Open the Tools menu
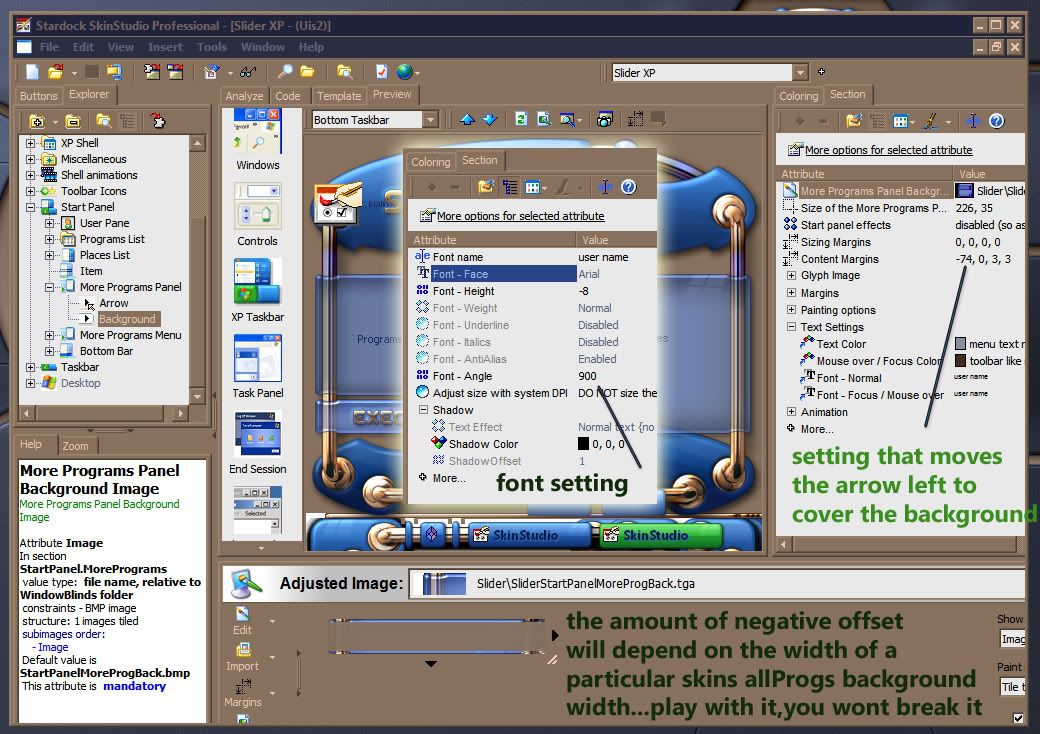 click(212, 47)
